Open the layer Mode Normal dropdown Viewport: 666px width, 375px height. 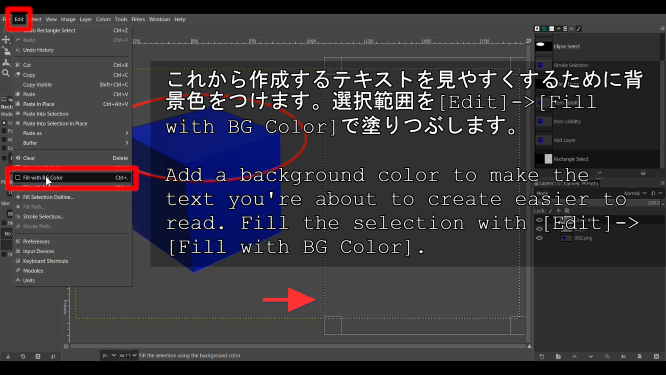click(635, 193)
